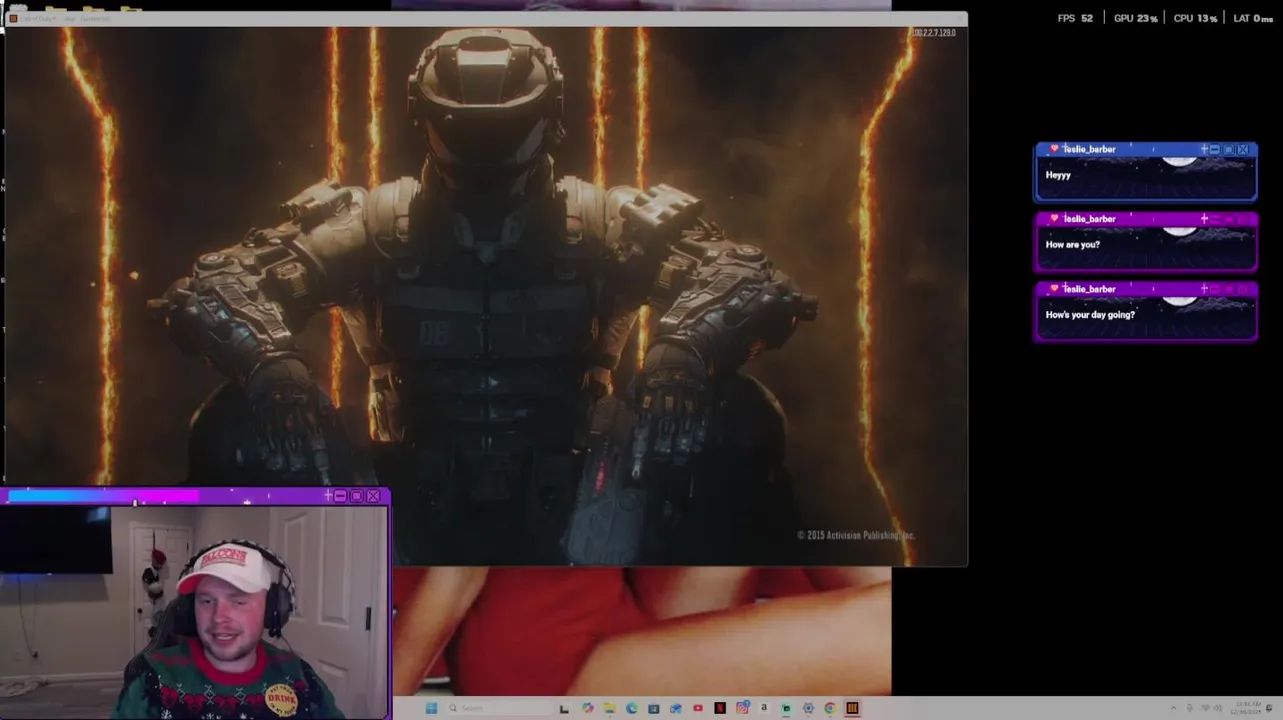This screenshot has height=720, width=1283.
Task: Click the GPU 23% overlay readout
Action: tap(1136, 19)
